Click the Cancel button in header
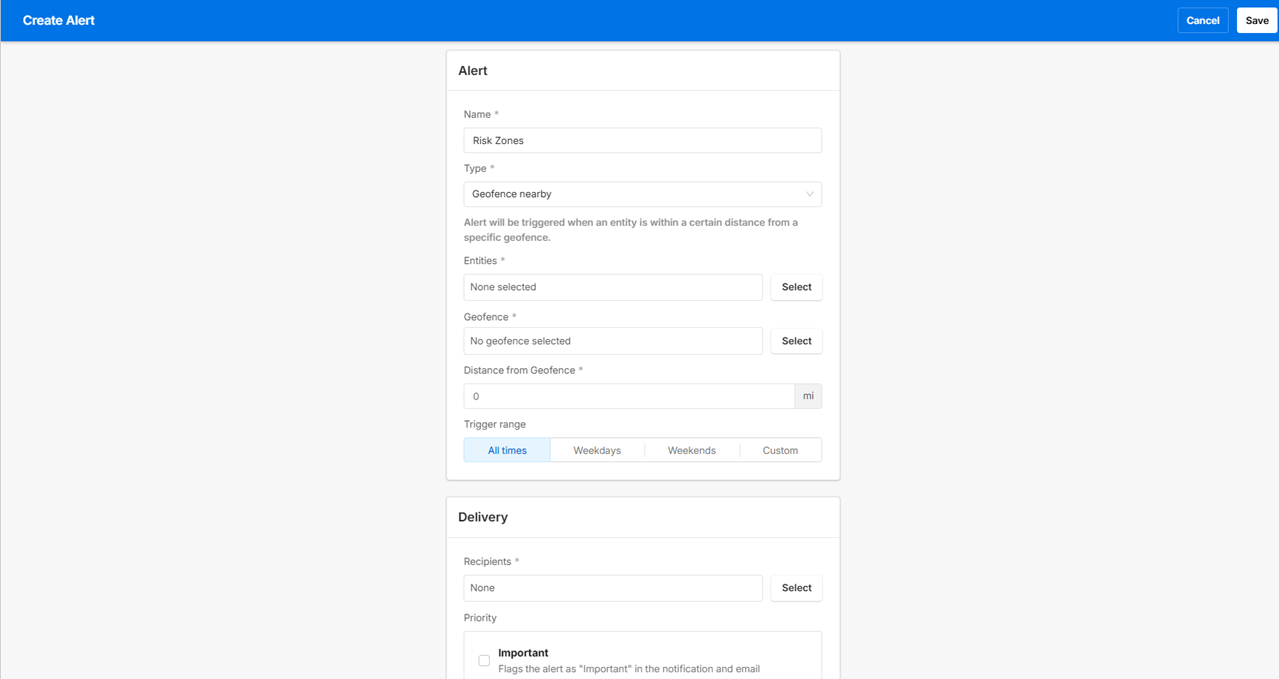1279x679 pixels. click(1202, 20)
